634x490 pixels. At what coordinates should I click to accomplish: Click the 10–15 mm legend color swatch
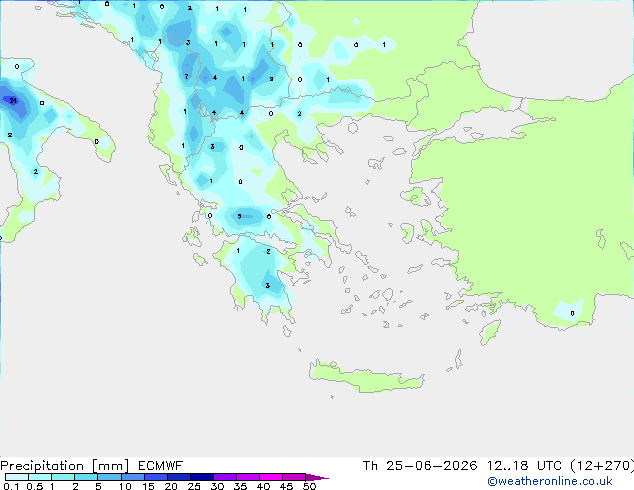[x=132, y=477]
